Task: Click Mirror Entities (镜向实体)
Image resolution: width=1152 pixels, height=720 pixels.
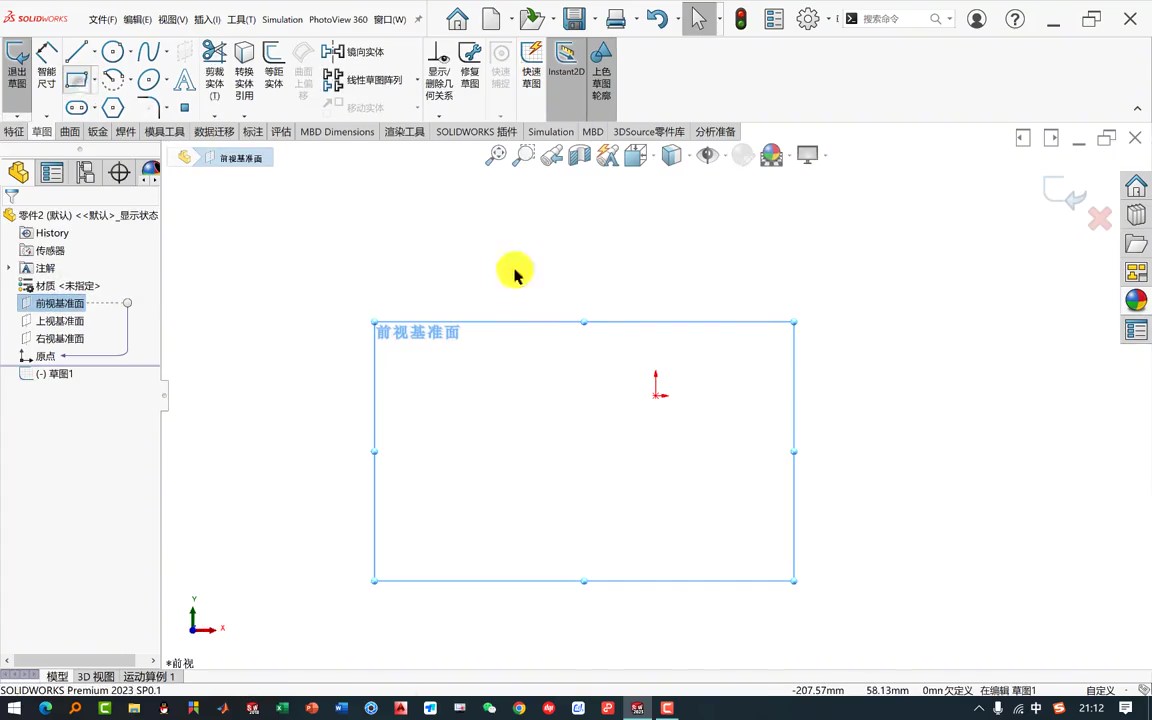Action: tap(353, 51)
